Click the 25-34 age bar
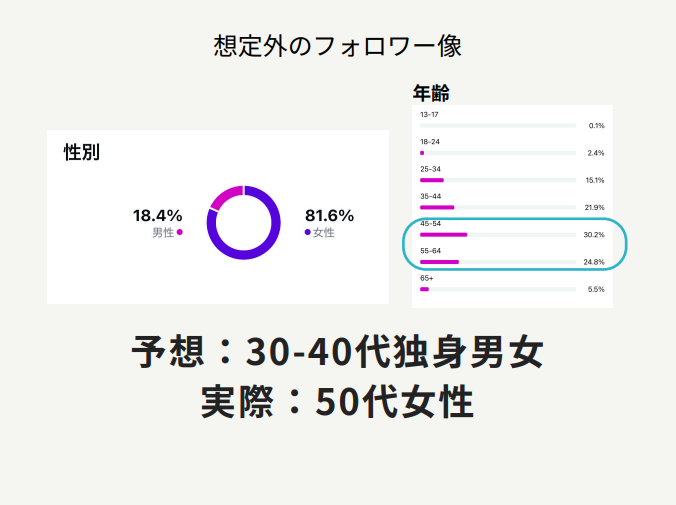The width and height of the screenshot is (676, 505). click(431, 180)
